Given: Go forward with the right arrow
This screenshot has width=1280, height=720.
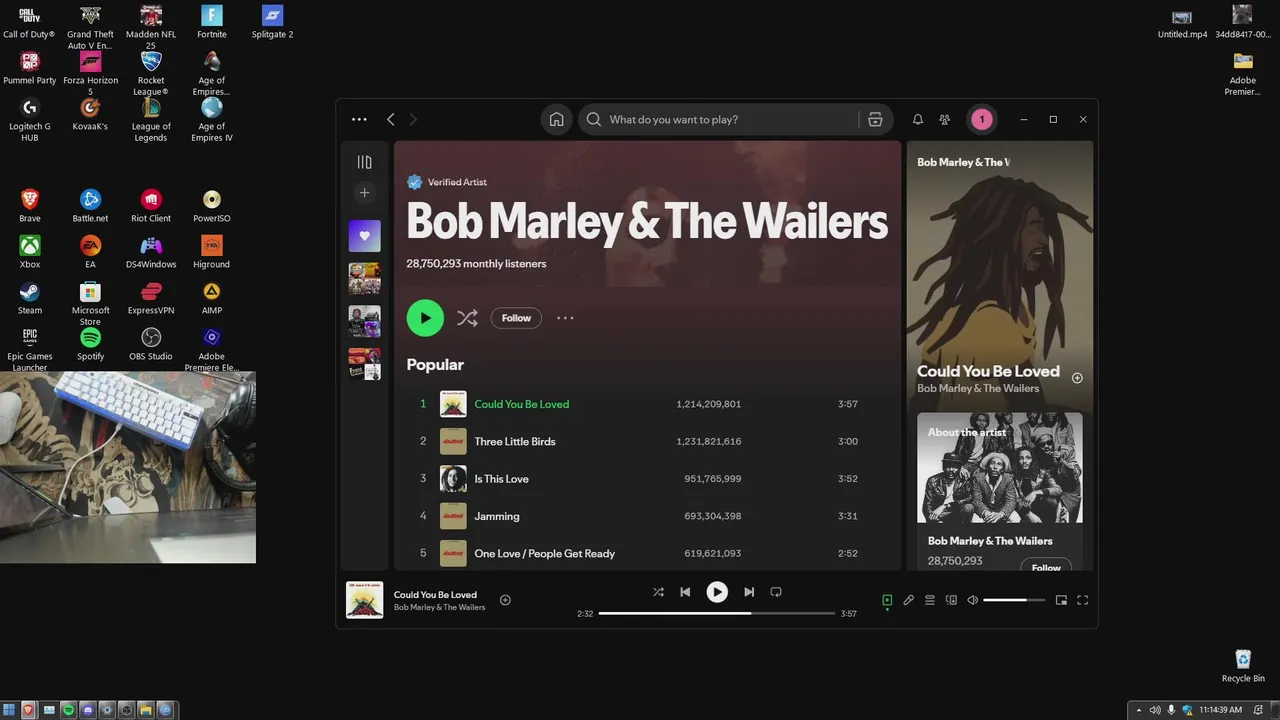Looking at the screenshot, I should click(x=413, y=120).
